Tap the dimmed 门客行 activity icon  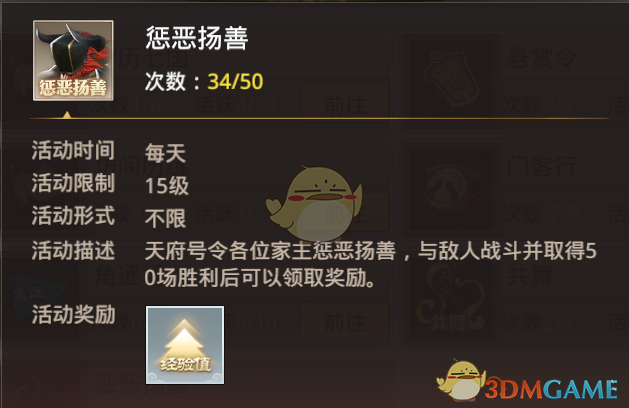point(452,189)
